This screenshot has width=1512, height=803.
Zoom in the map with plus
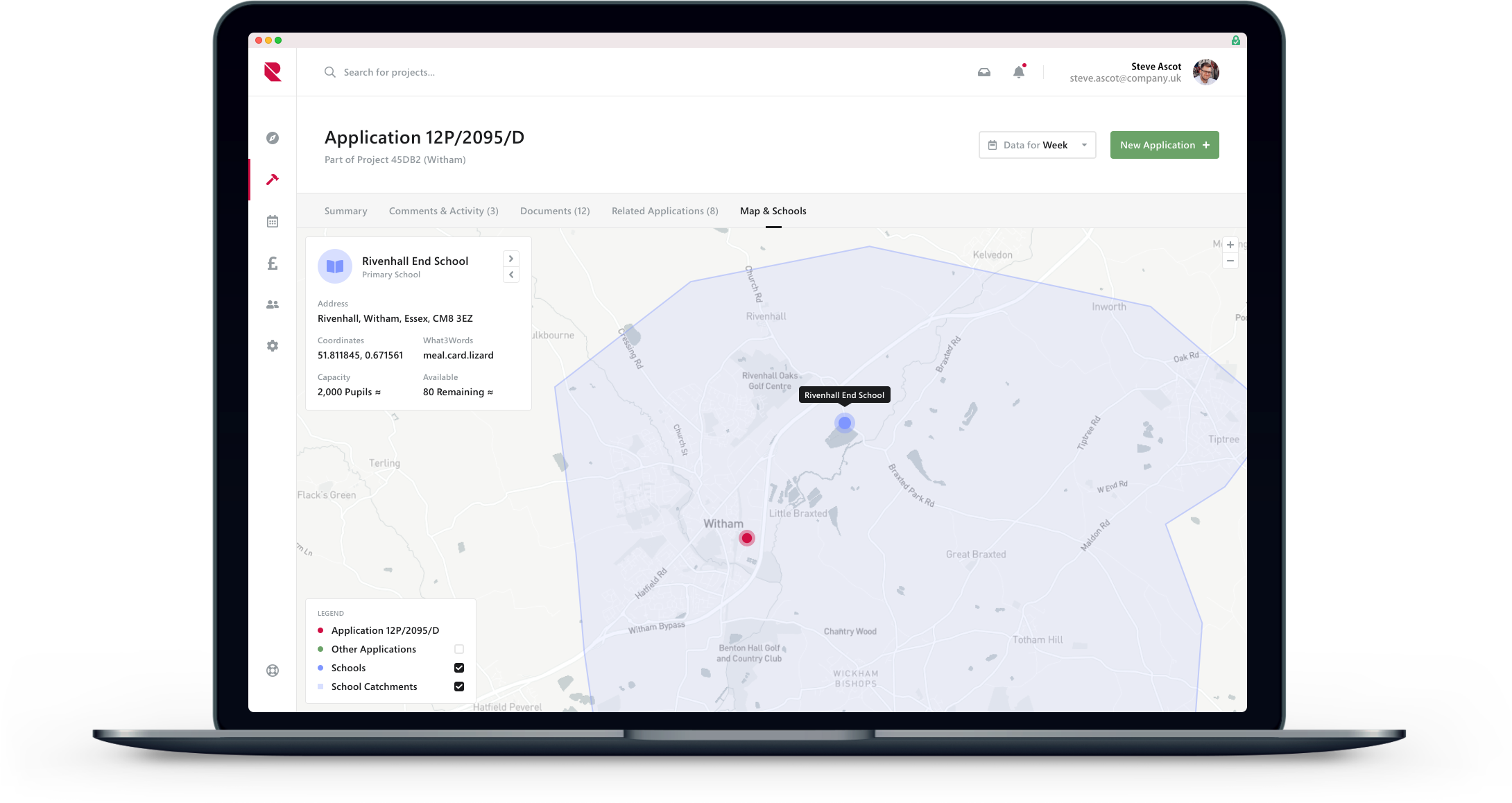point(1230,245)
